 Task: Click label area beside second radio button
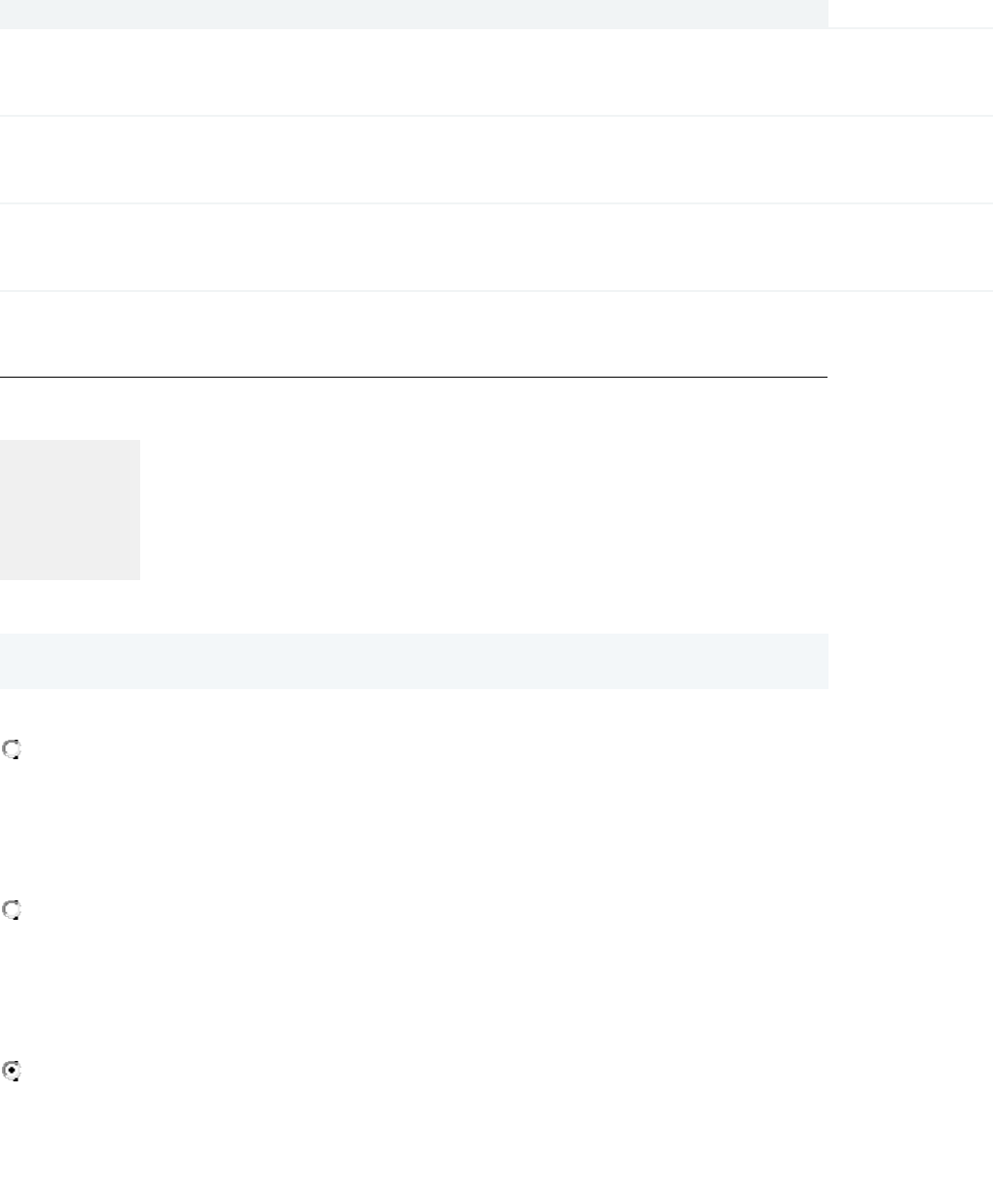(x=195, y=911)
